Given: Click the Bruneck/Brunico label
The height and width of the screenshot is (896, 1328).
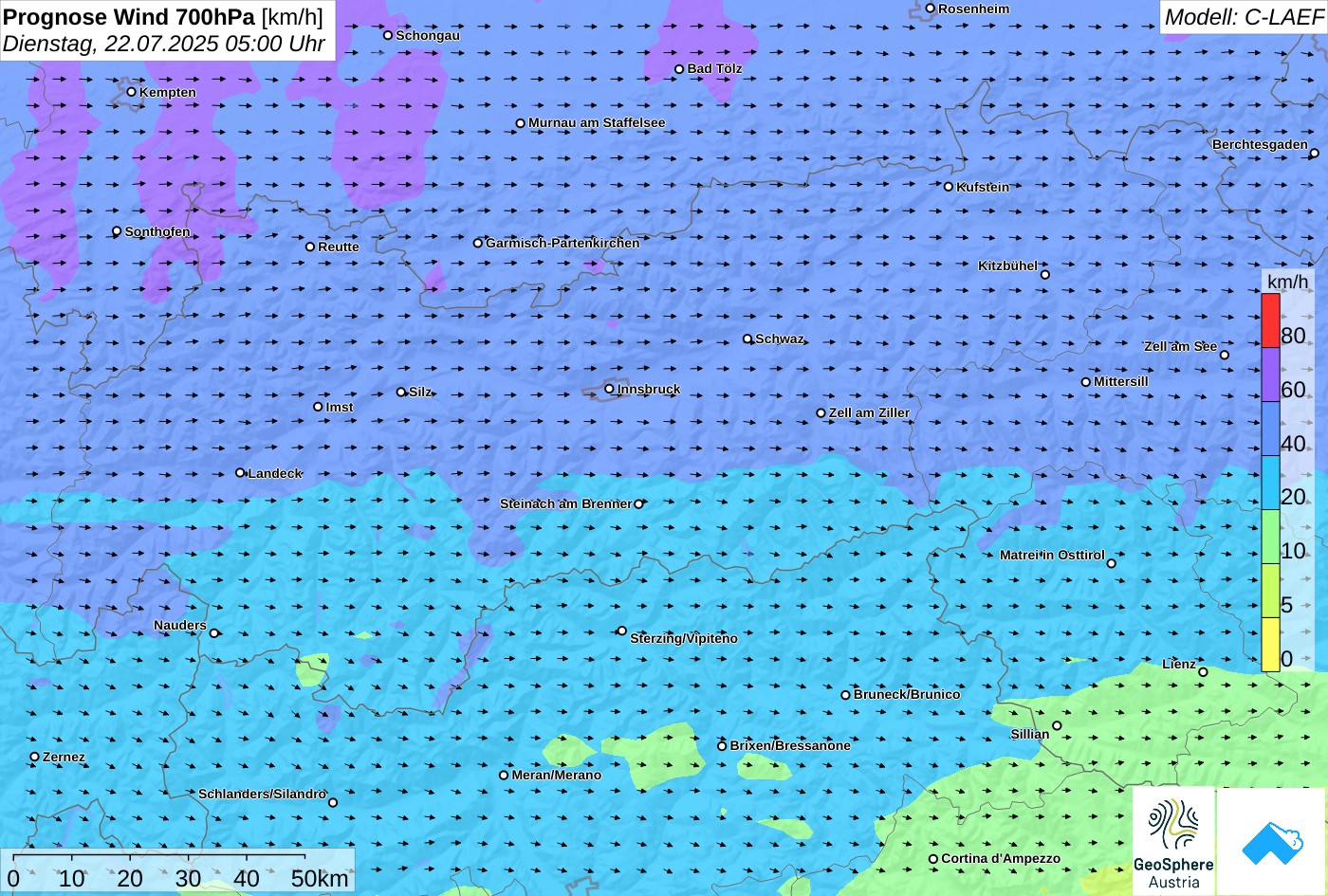Looking at the screenshot, I should click(x=907, y=695).
